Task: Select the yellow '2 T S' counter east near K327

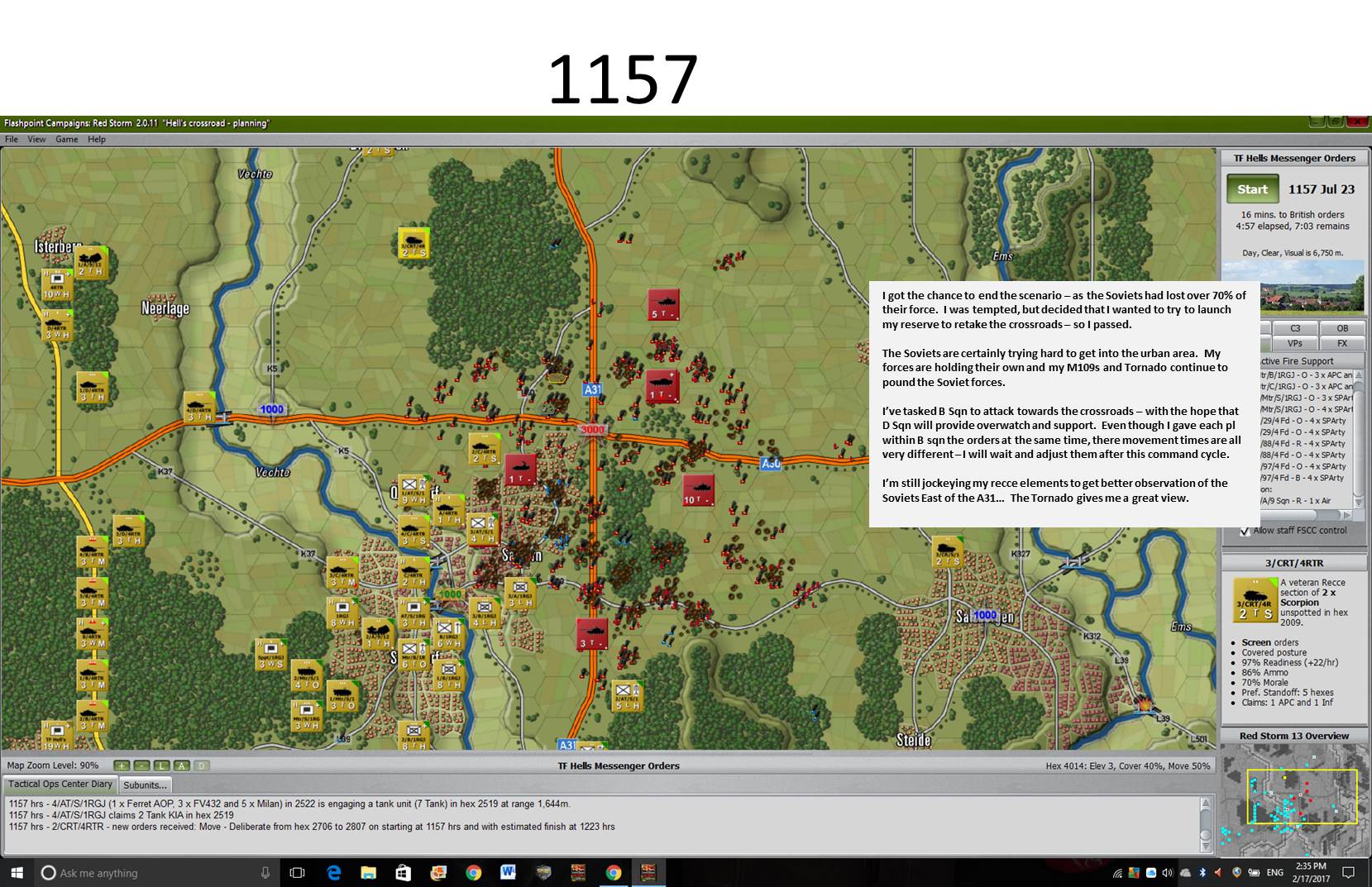Action: tap(948, 551)
